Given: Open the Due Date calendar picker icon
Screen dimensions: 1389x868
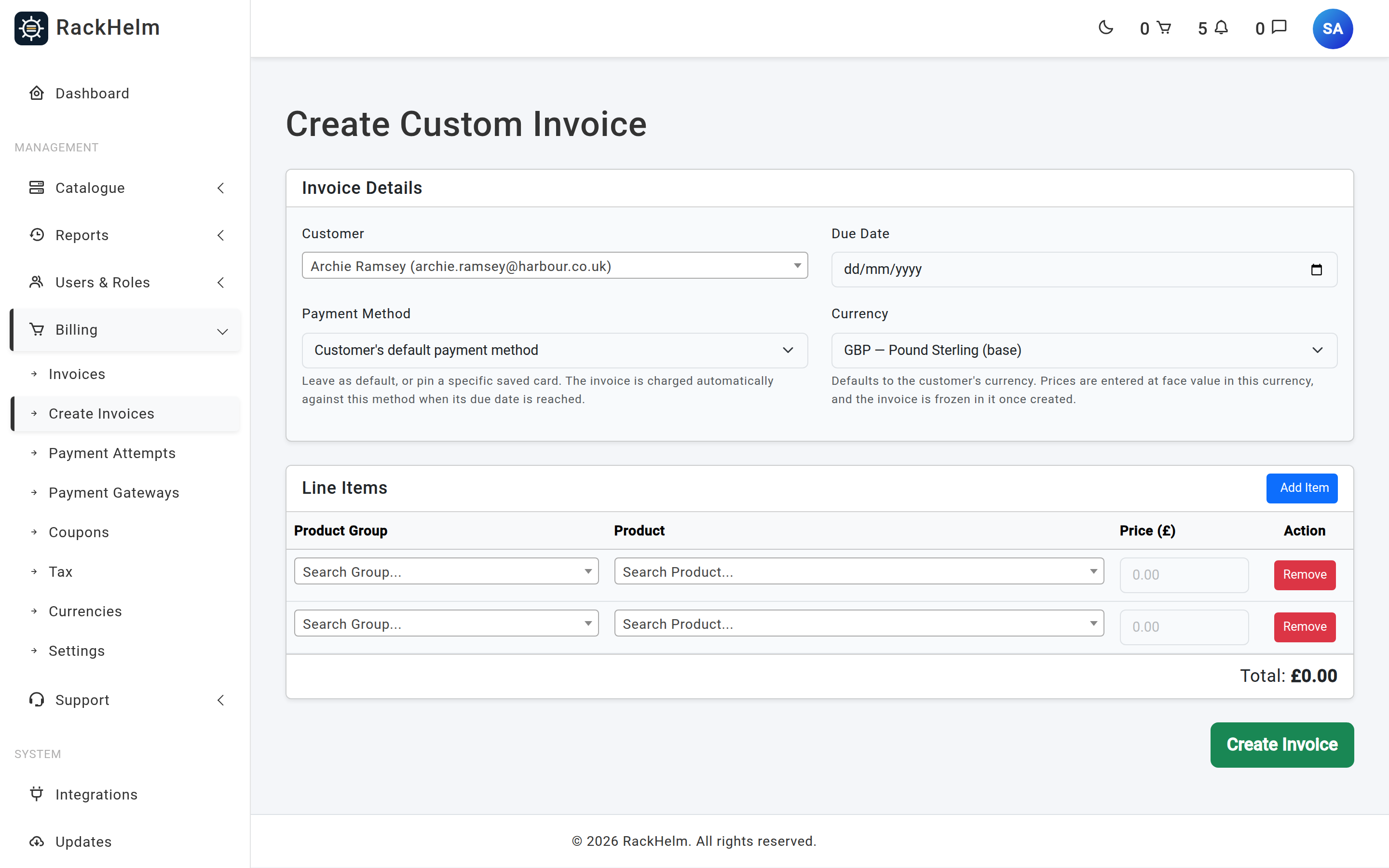Looking at the screenshot, I should tap(1316, 270).
